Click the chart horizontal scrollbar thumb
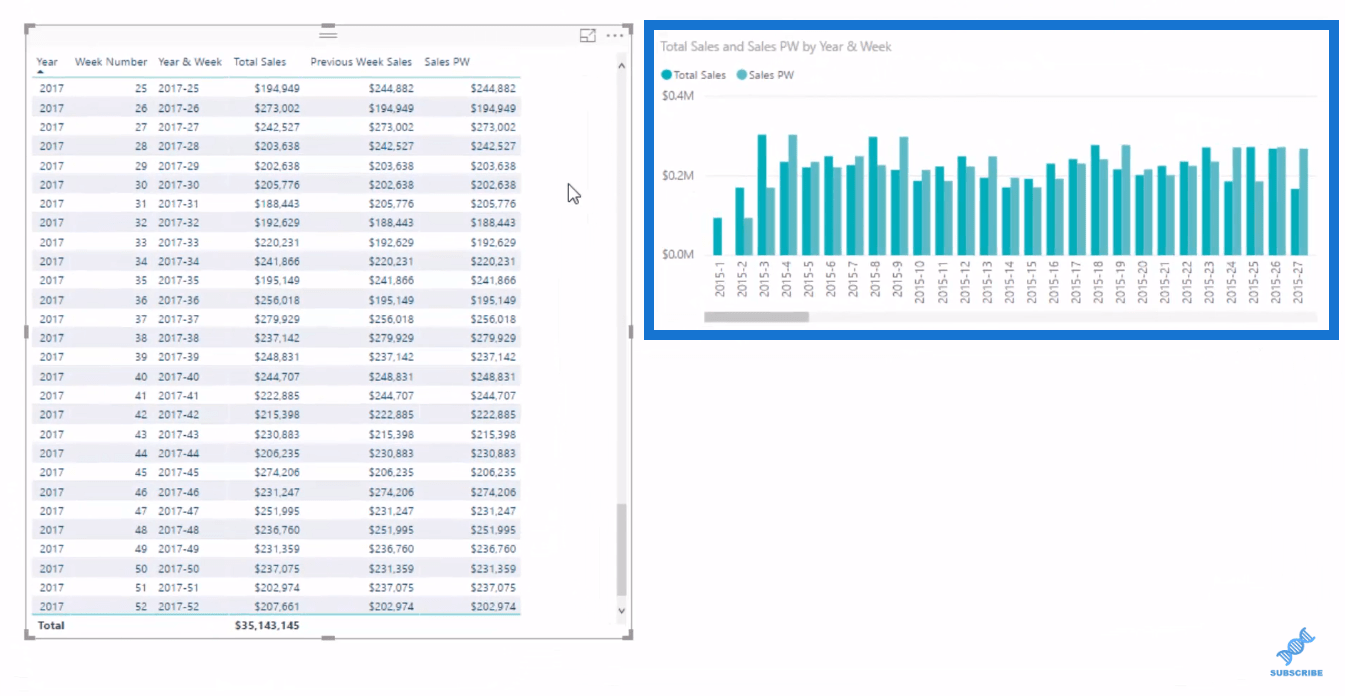 tap(756, 317)
